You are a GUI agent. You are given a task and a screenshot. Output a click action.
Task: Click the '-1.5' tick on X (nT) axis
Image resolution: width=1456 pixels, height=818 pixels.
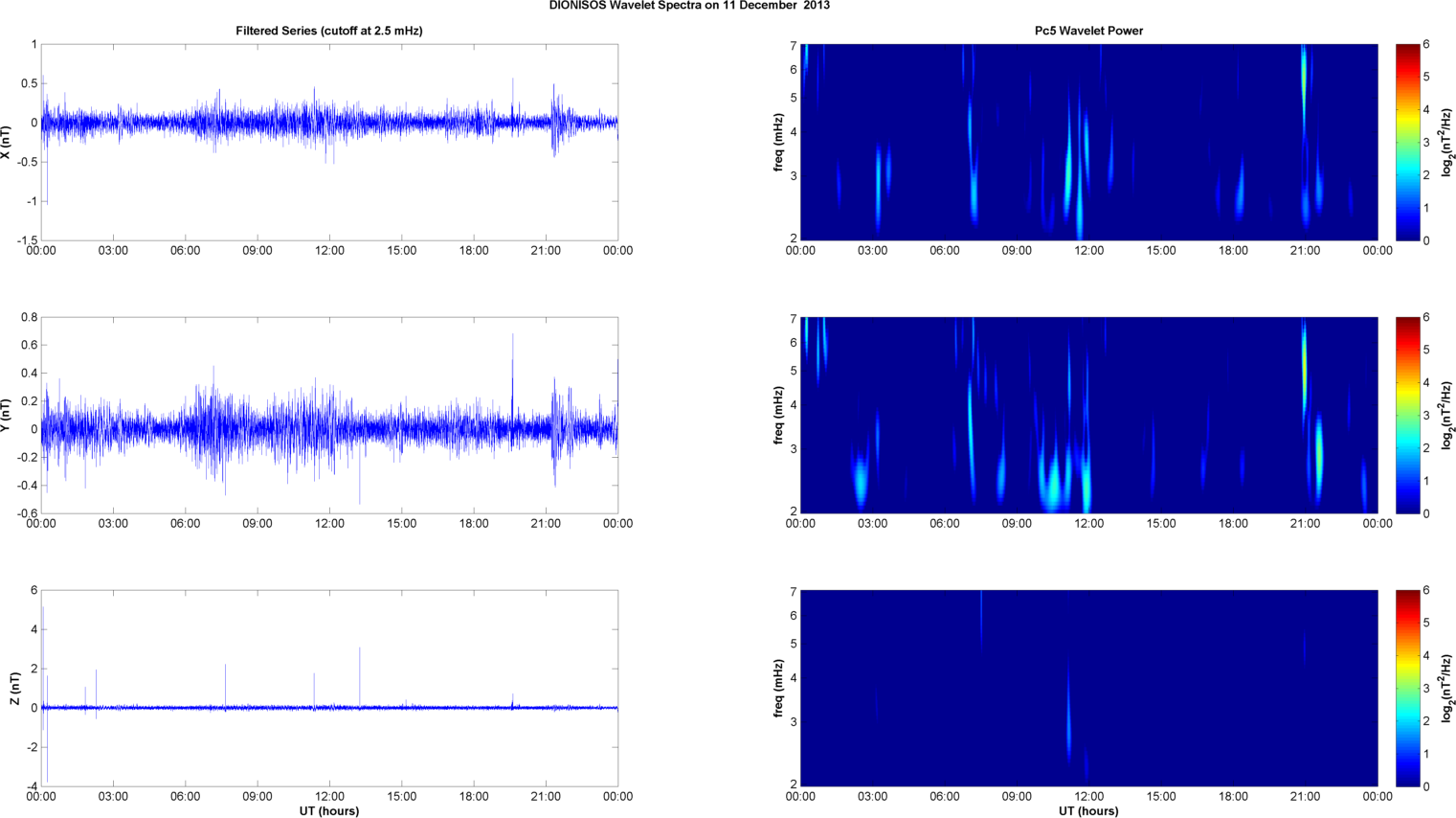(x=27, y=240)
